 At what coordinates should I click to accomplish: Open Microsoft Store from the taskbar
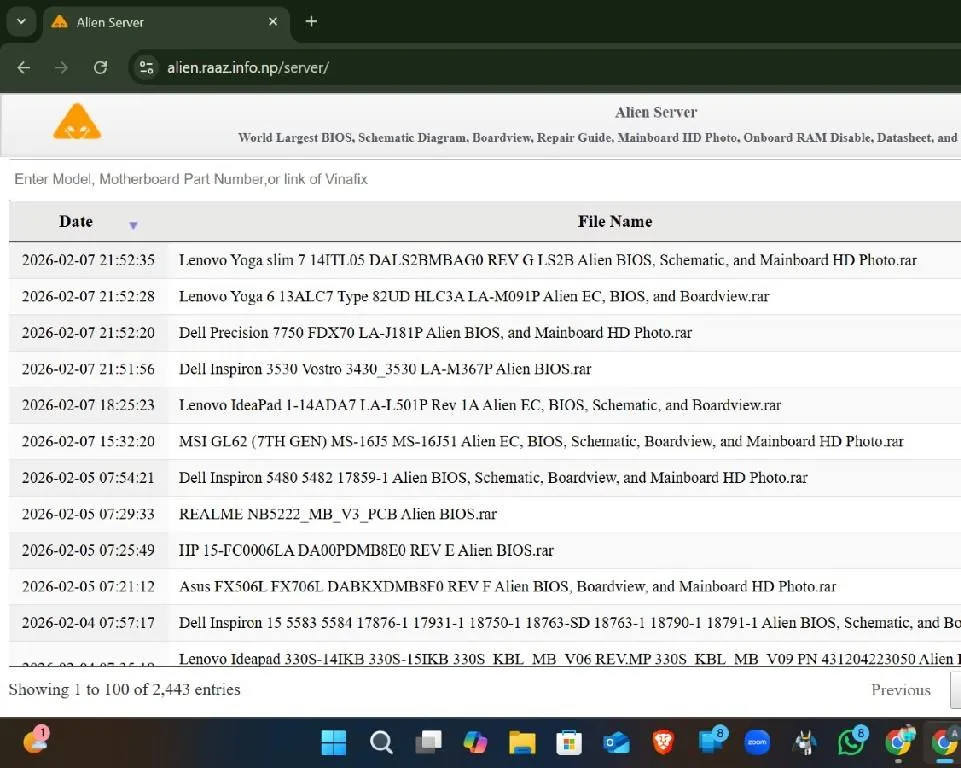tap(569, 742)
